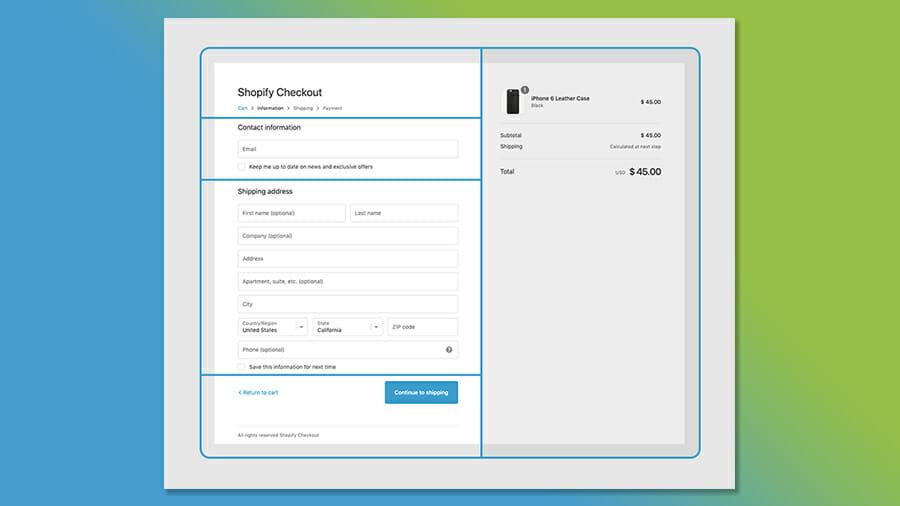Click into the Last name field
Screen dimensions: 900x506
click(x=403, y=213)
